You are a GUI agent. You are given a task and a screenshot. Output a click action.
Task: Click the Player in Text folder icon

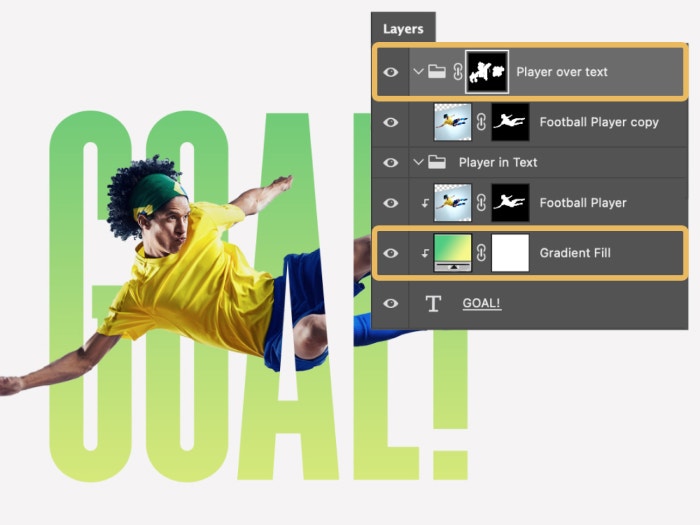coord(437,162)
